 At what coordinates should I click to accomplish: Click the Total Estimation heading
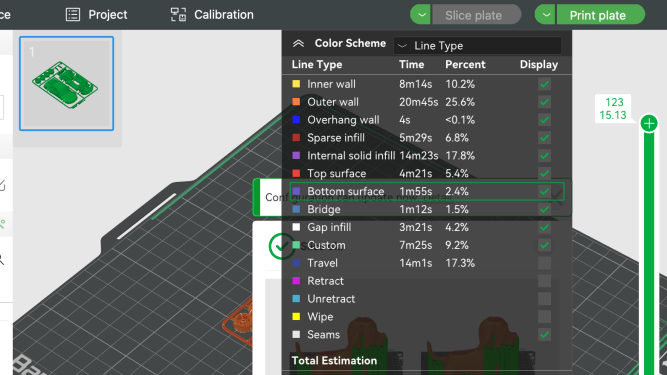point(334,361)
